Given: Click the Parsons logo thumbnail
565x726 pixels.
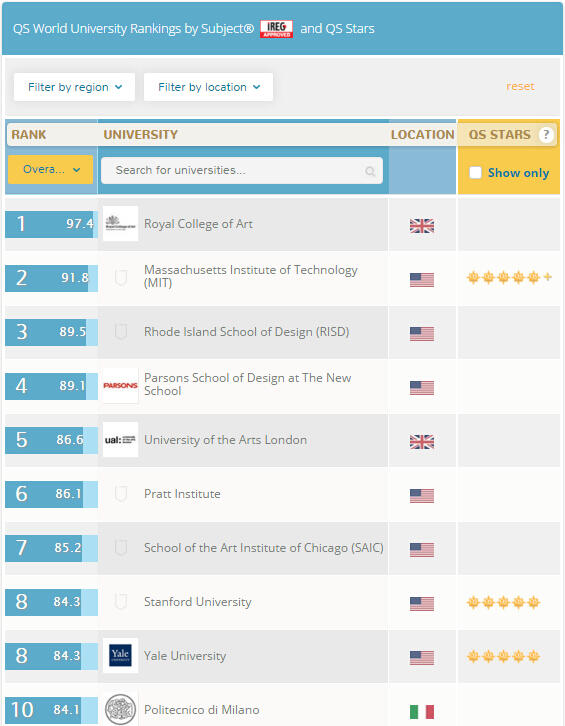Looking at the screenshot, I should click(120, 386).
